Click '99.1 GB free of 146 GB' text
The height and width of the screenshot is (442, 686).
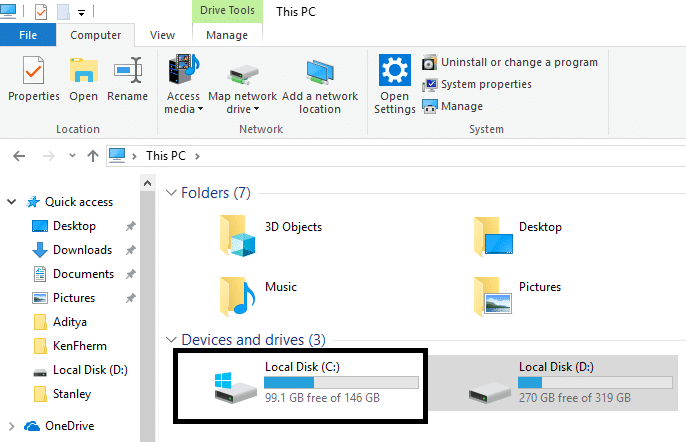[322, 398]
